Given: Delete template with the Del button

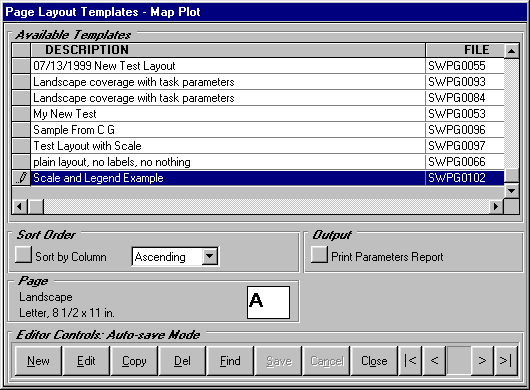Looking at the screenshot, I should 182,361.
